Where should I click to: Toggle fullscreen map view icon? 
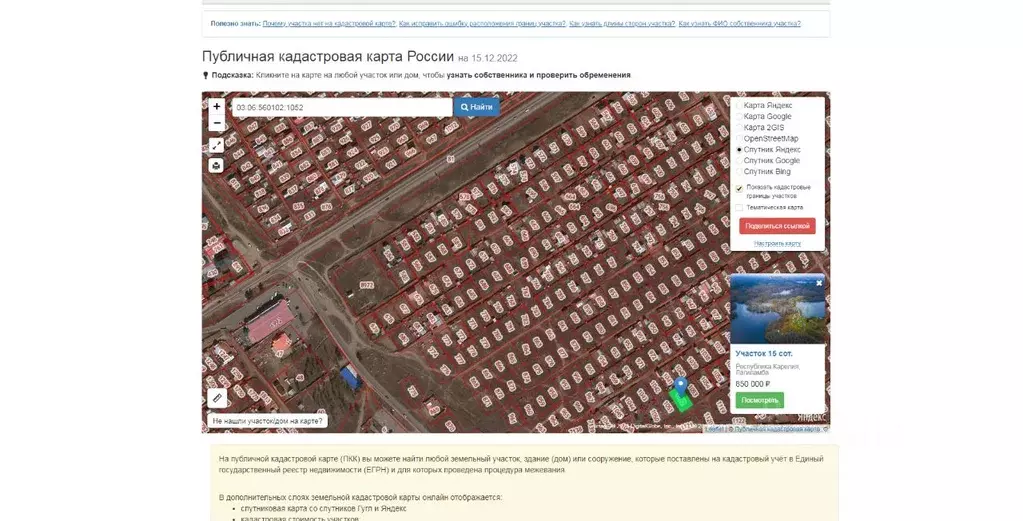pos(217,145)
